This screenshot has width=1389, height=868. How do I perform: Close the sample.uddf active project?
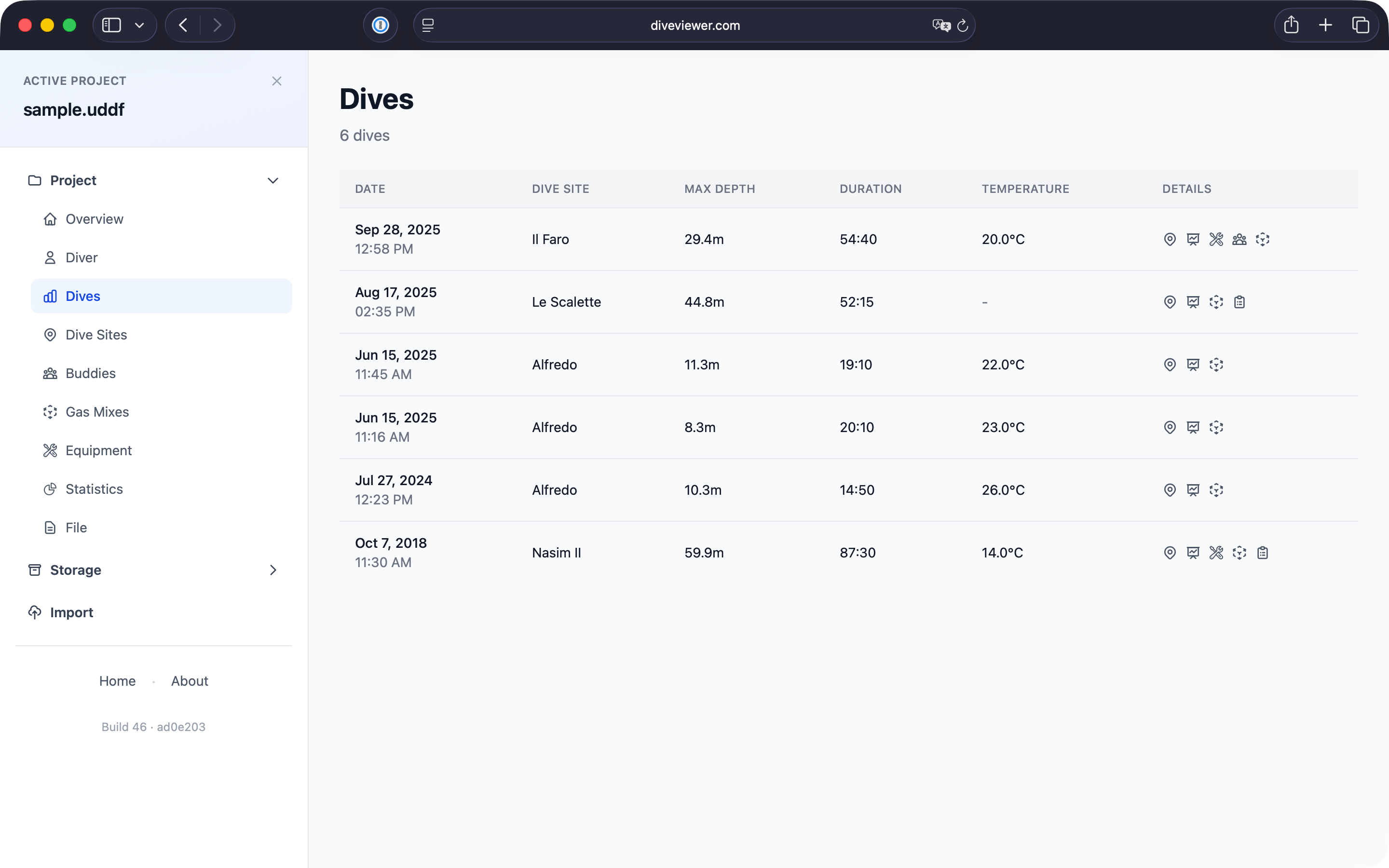[277, 81]
